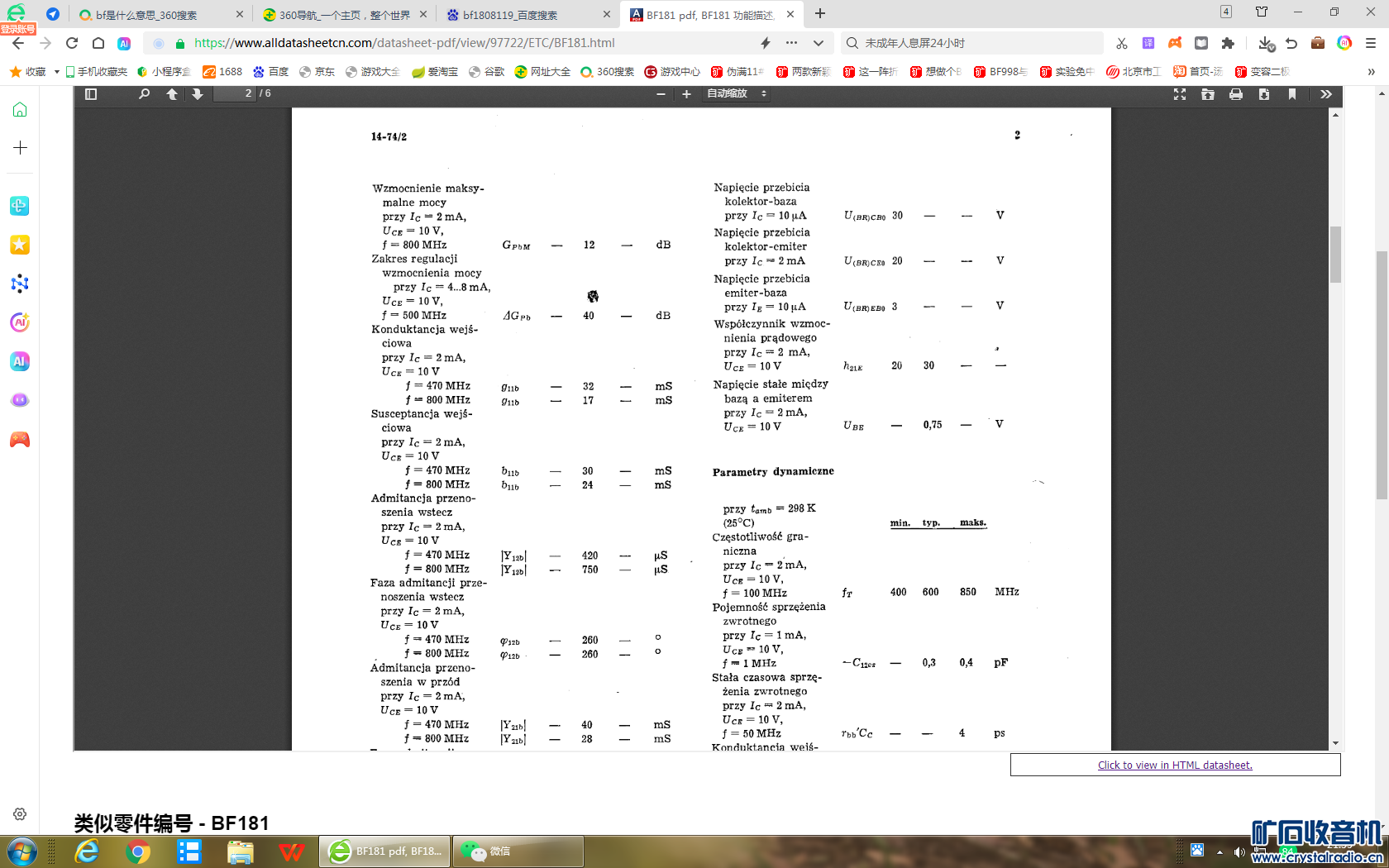
Task: Go to the browser home page
Action: coord(98,43)
